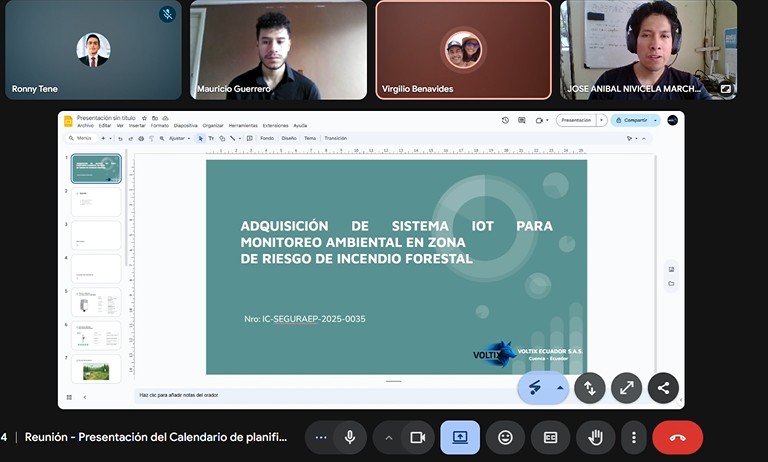The width and height of the screenshot is (768, 462).
Task: Click the Google account avatar in Slides
Action: (672, 120)
